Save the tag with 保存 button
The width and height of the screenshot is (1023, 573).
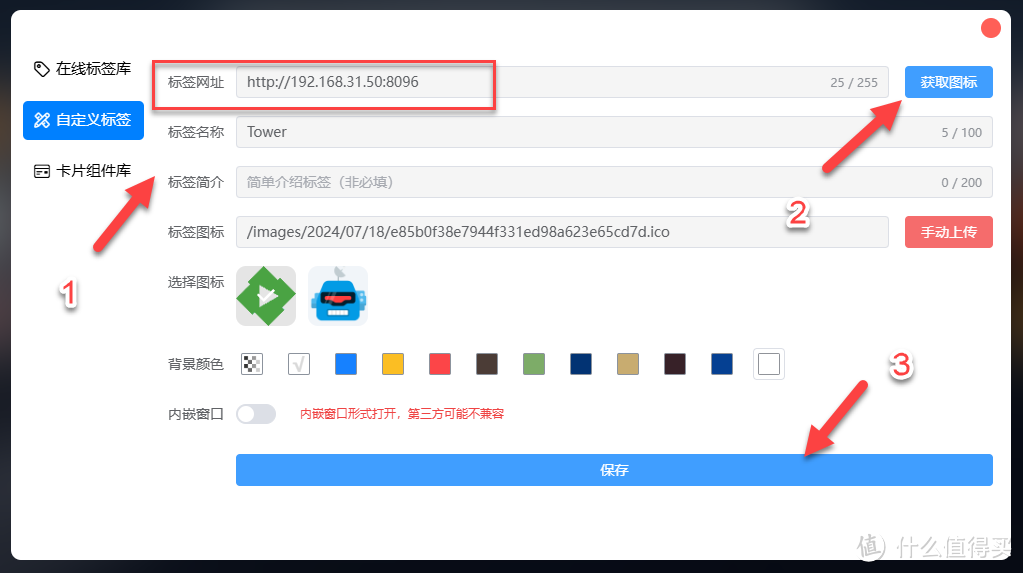[614, 470]
